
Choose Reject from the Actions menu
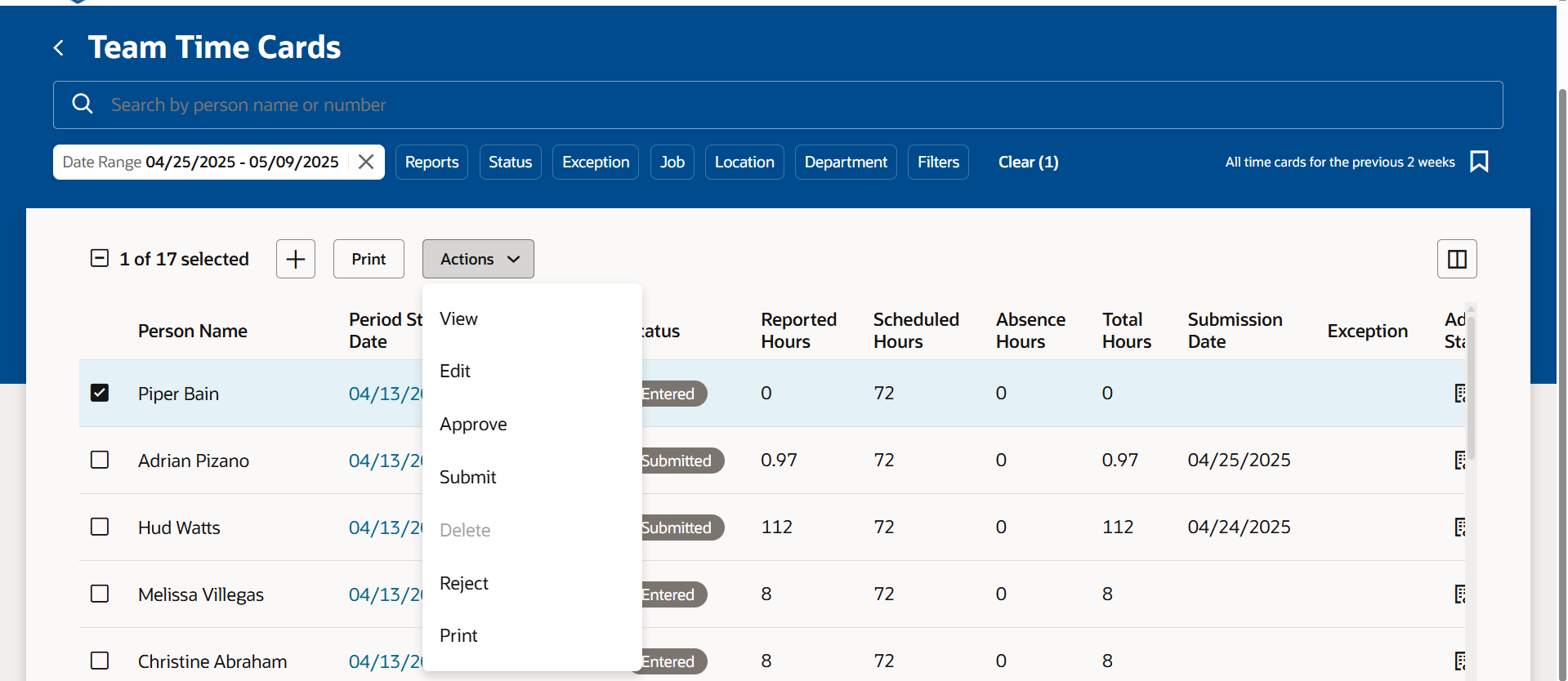click(532, 583)
